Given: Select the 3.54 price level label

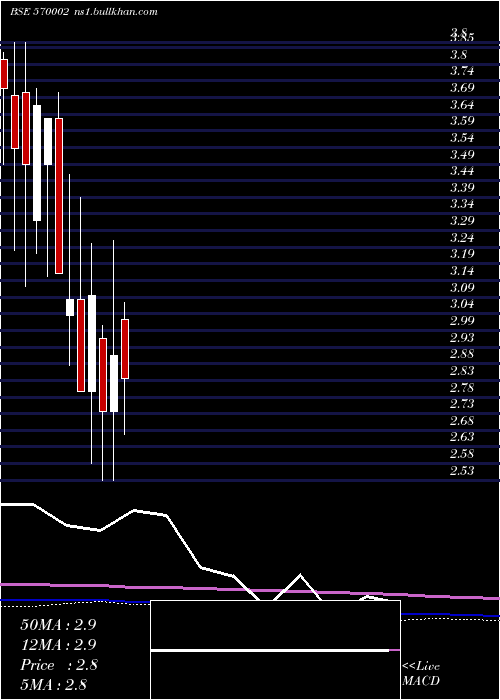Looking at the screenshot, I should (x=462, y=138).
